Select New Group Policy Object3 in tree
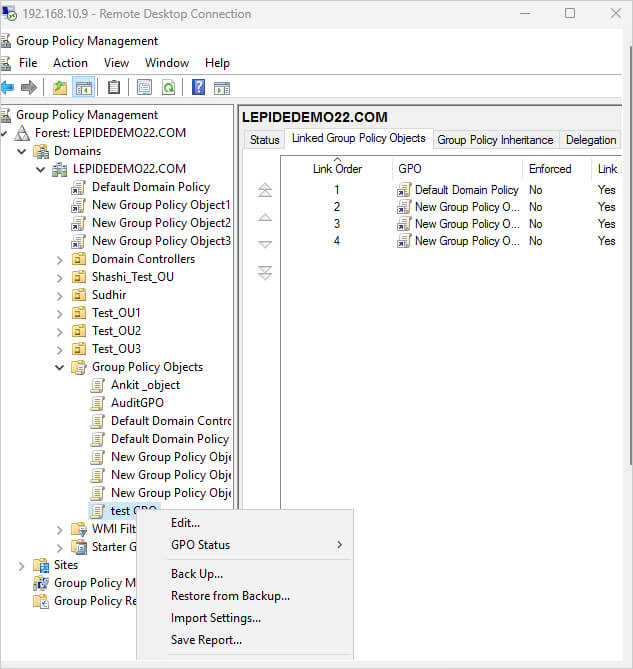Viewport: 633px width, 669px height. [x=161, y=241]
